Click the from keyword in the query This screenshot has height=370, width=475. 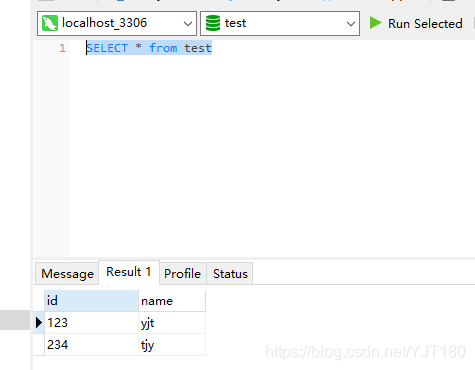[x=163, y=48]
